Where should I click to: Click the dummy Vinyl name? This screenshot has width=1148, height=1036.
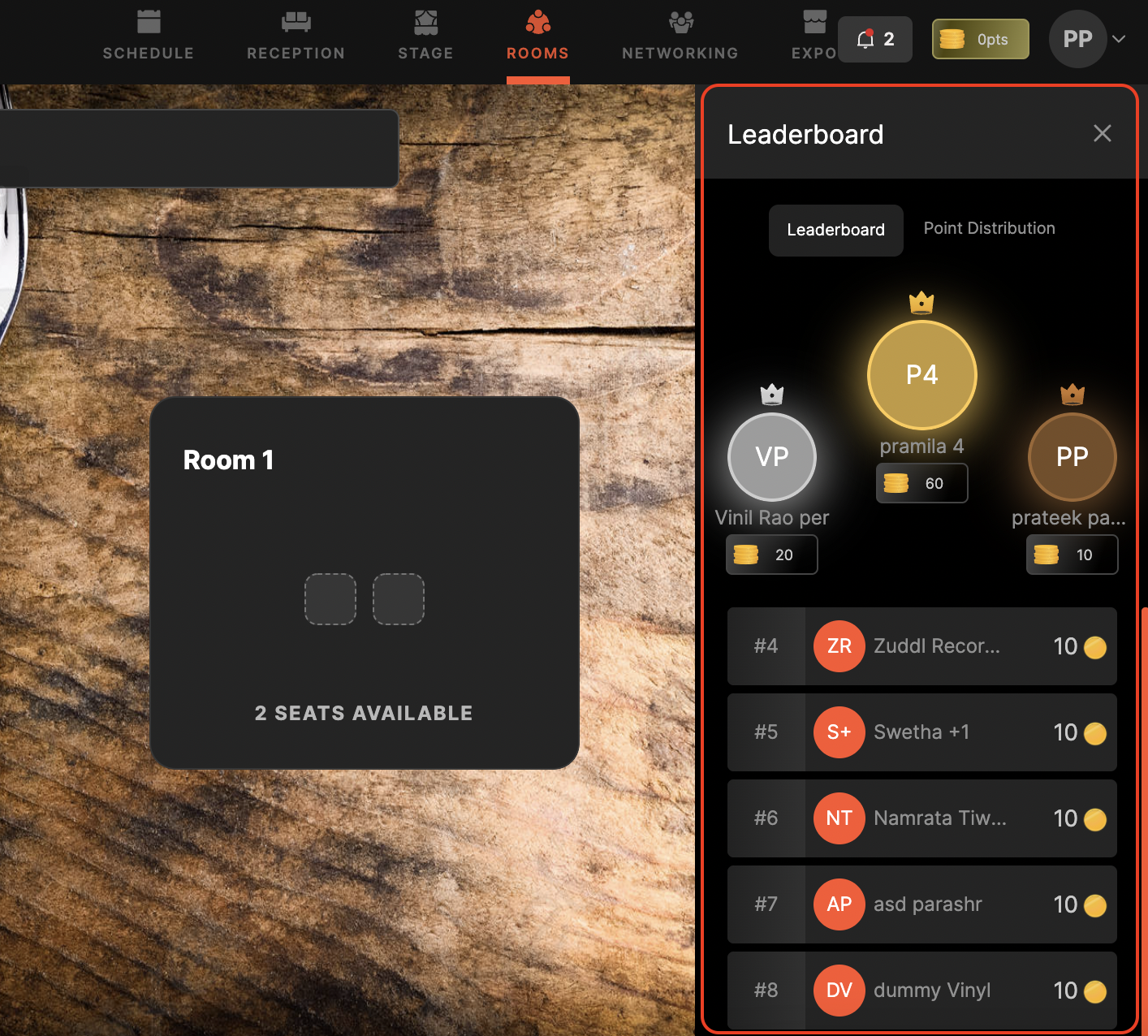pos(932,991)
